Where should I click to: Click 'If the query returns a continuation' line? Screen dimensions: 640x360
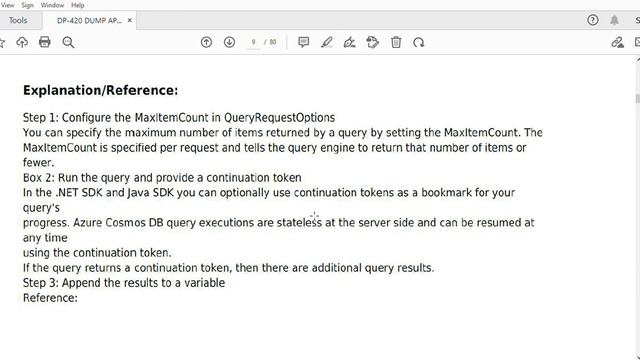[229, 268]
